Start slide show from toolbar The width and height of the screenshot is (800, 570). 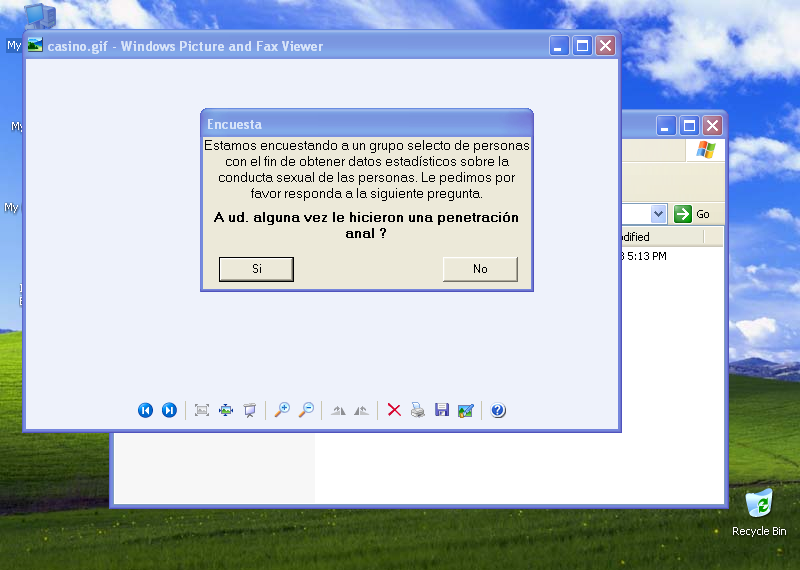(x=250, y=410)
